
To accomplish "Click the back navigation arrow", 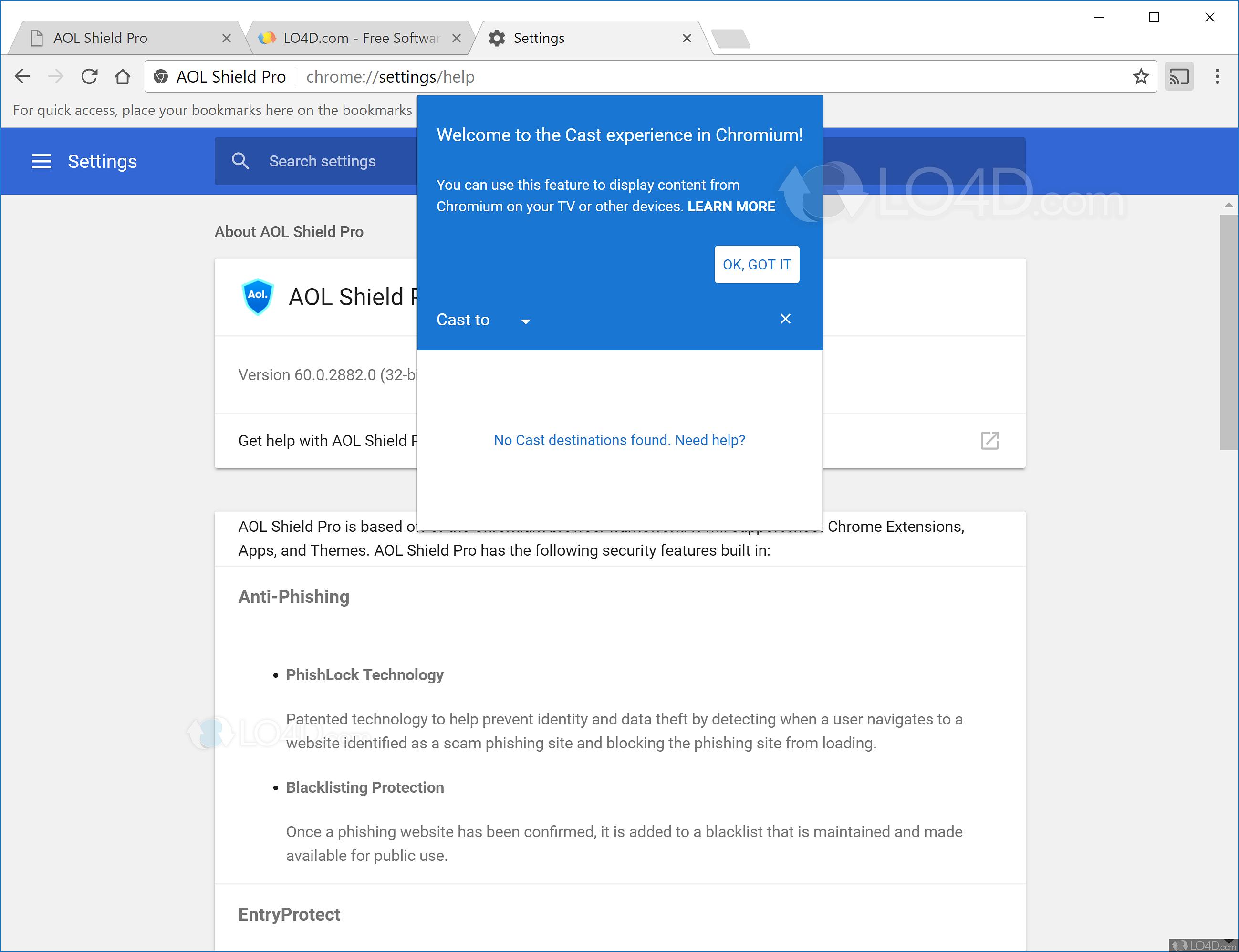I will [x=22, y=76].
